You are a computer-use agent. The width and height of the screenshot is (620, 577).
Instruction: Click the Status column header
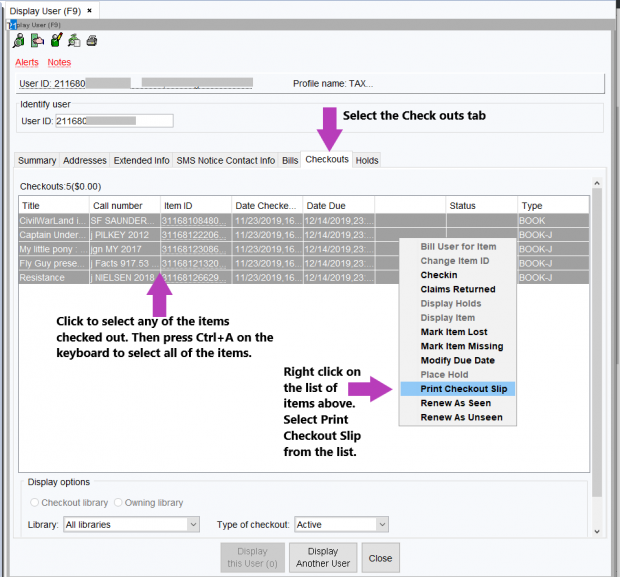tap(482, 206)
